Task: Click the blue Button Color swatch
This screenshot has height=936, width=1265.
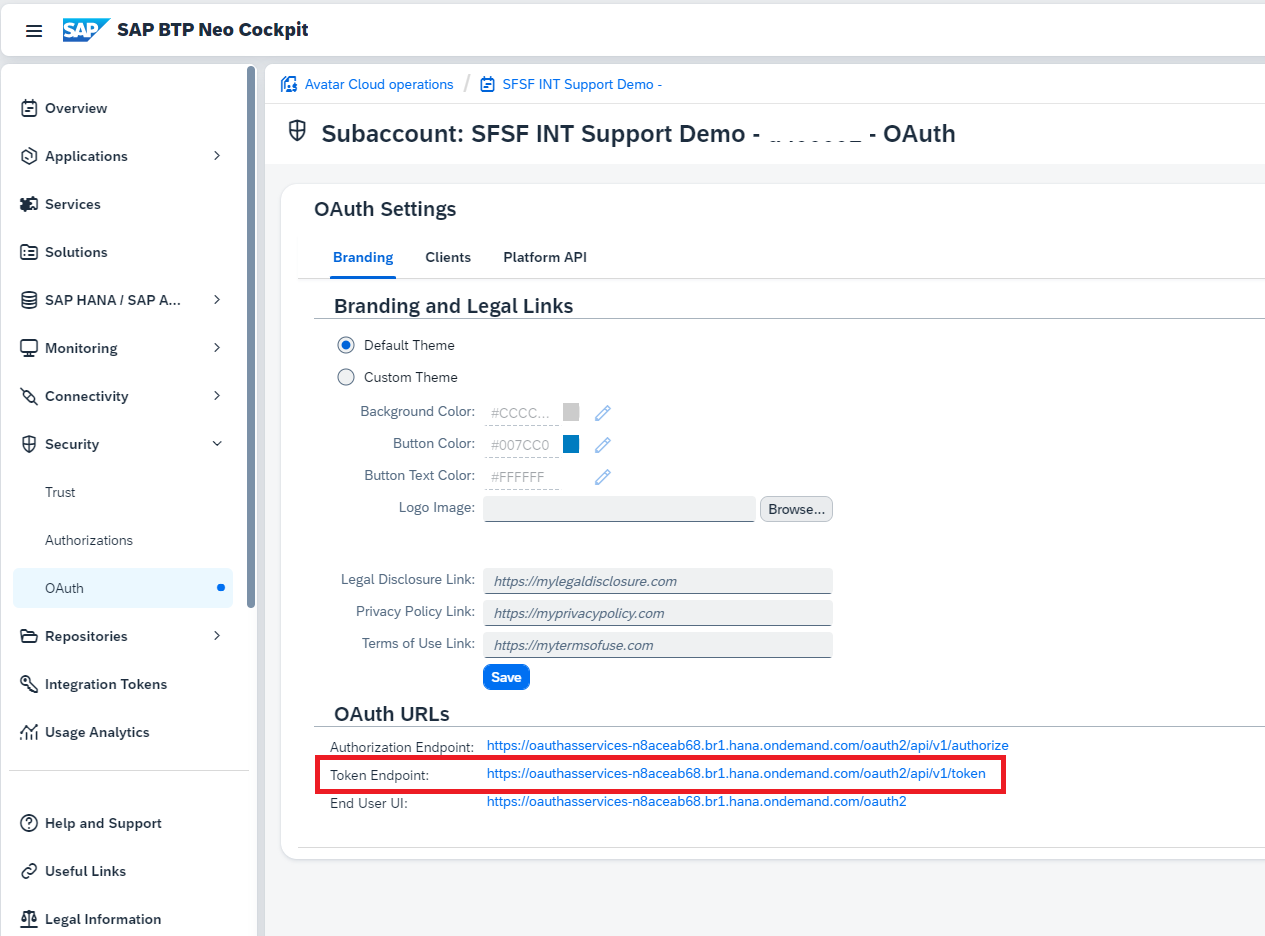Action: click(571, 444)
